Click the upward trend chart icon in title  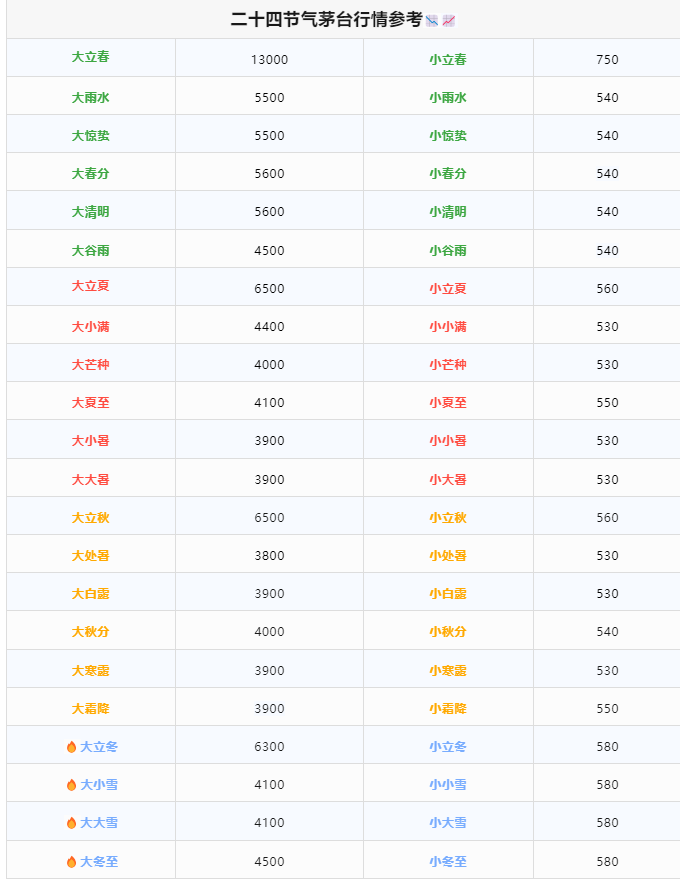[448, 21]
